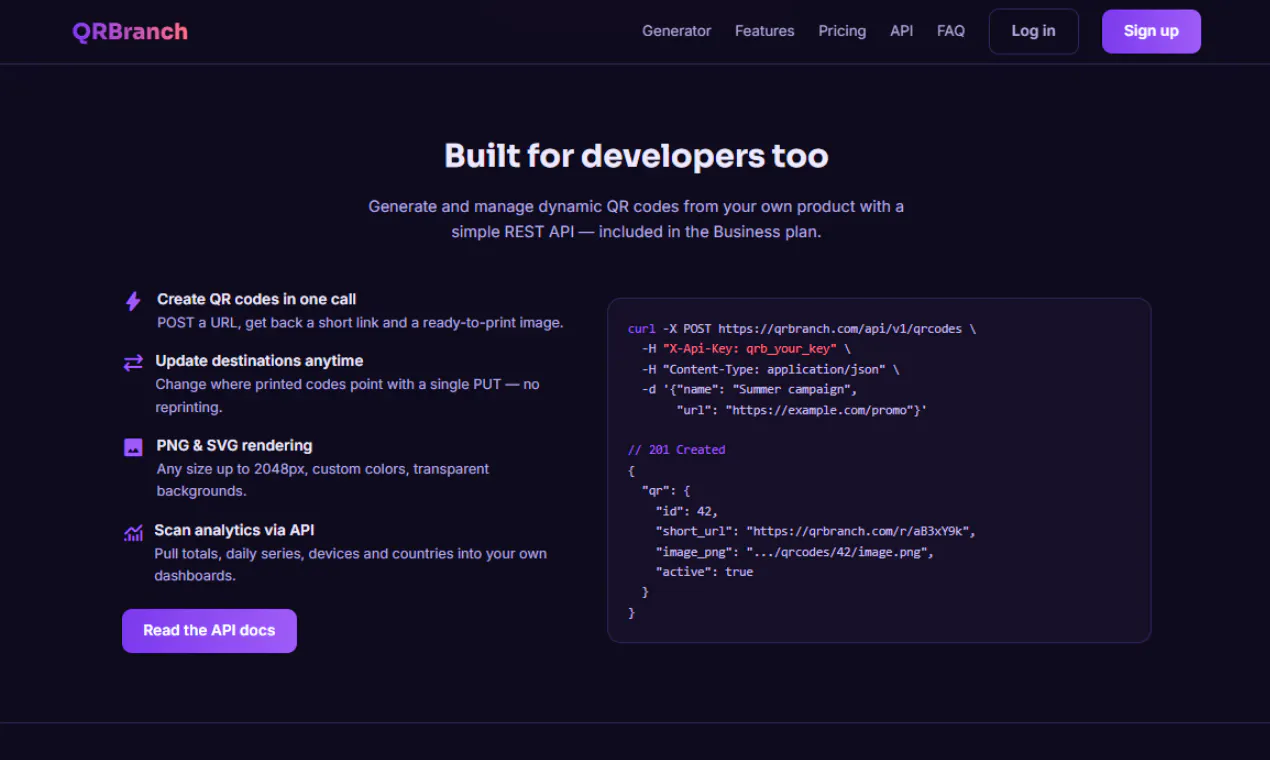1270x760 pixels.
Task: Click the chart icon beside Scan analytics via API
Action: pyautogui.click(x=133, y=532)
